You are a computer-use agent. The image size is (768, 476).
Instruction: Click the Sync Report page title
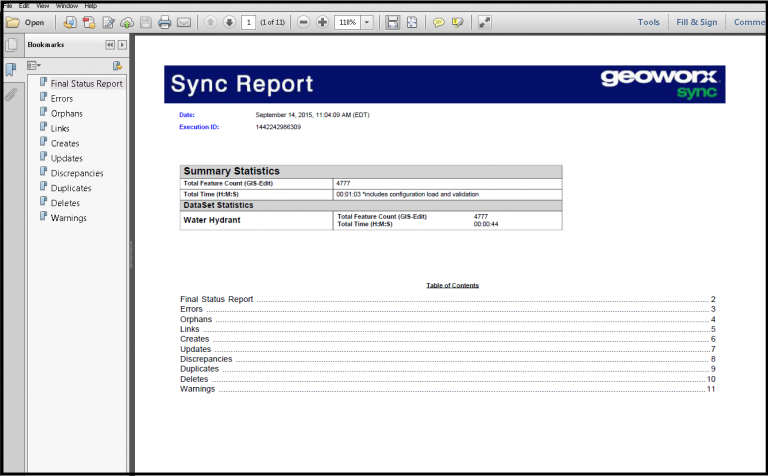tap(241, 84)
